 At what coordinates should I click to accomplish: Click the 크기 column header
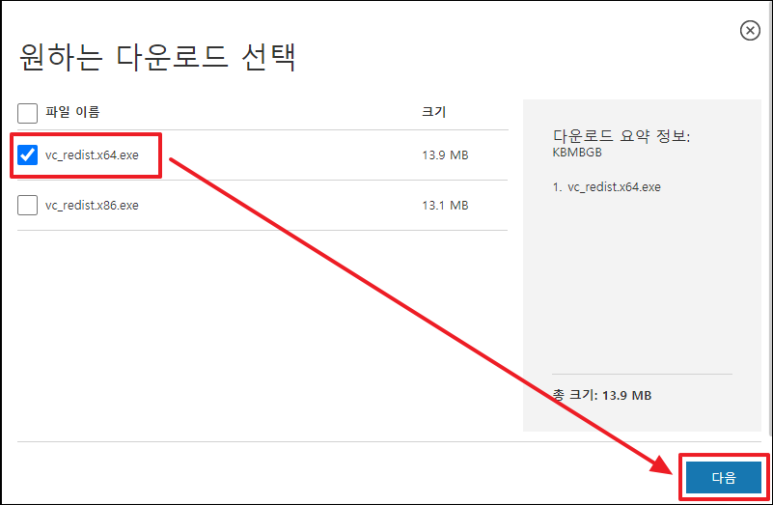tap(434, 112)
